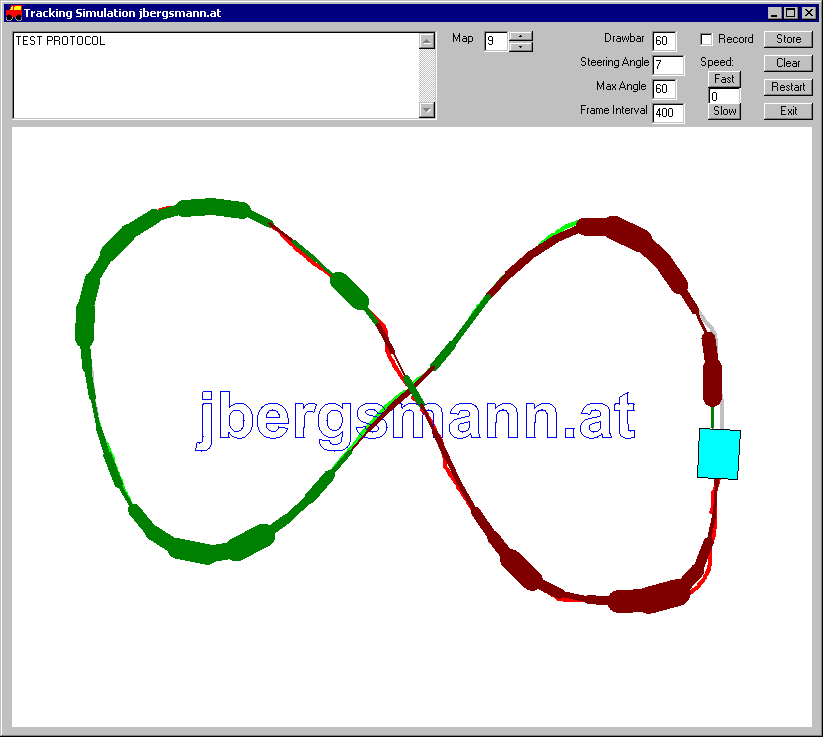The image size is (823, 737).
Task: Click the Frame Interval input field
Action: click(668, 113)
